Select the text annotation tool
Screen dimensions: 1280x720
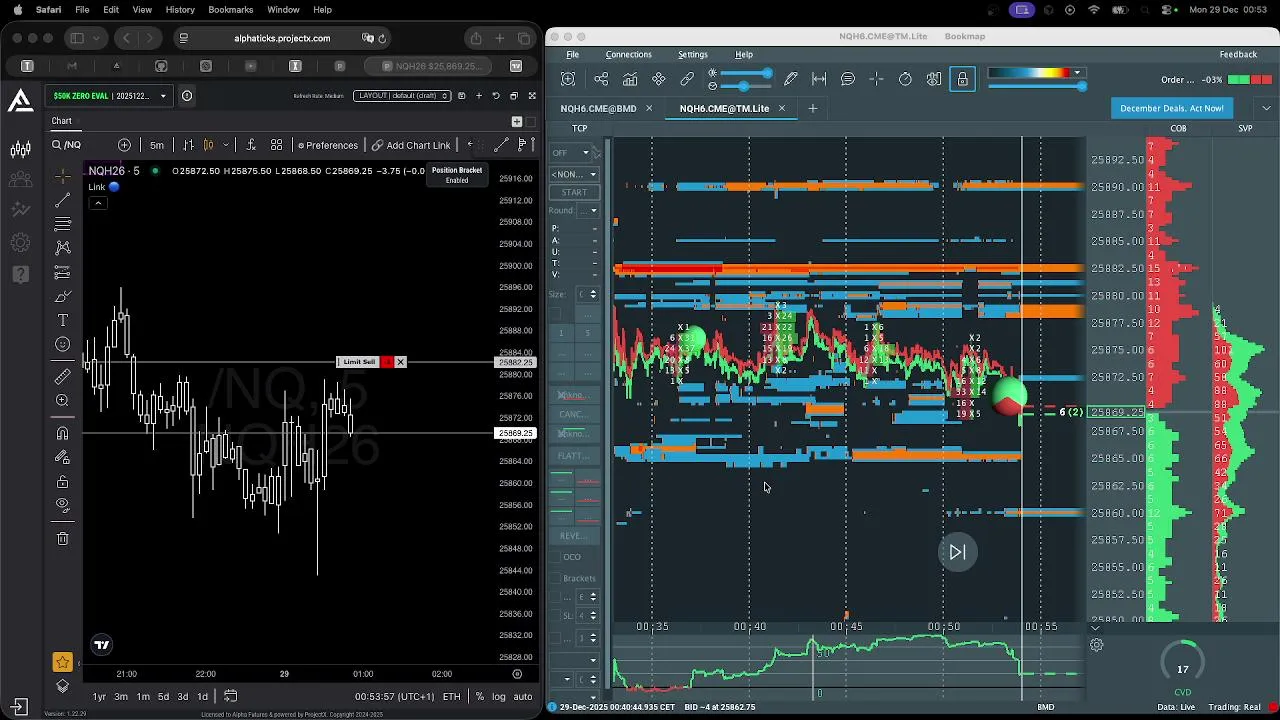[x=62, y=320]
